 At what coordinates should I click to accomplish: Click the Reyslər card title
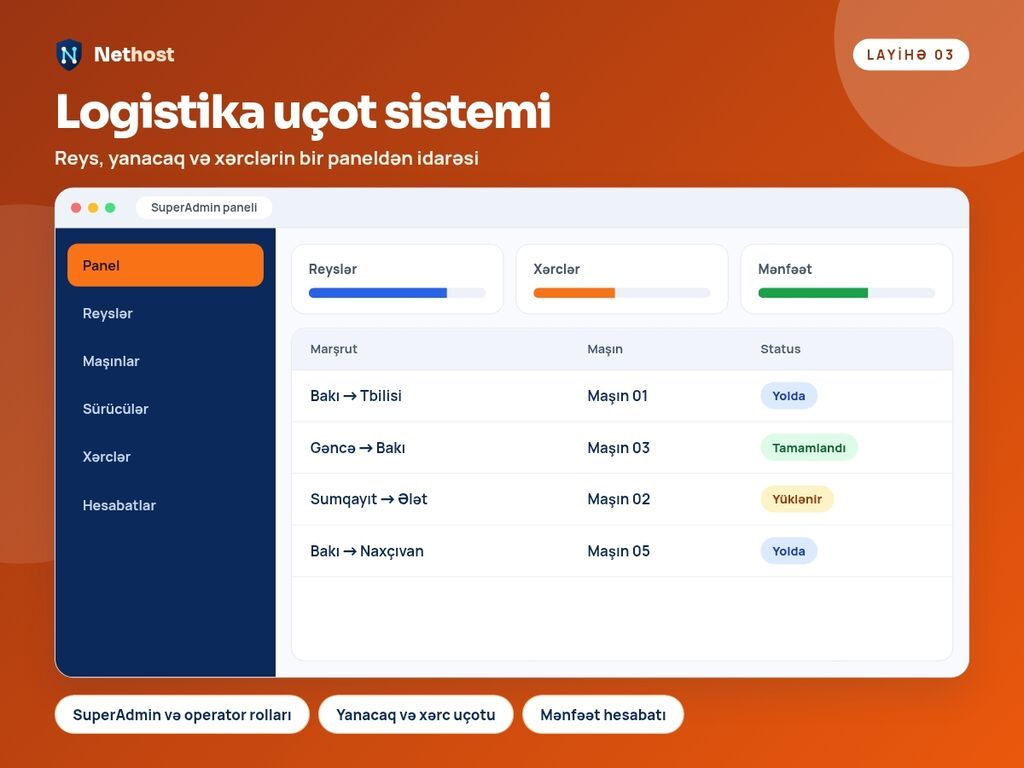click(332, 269)
